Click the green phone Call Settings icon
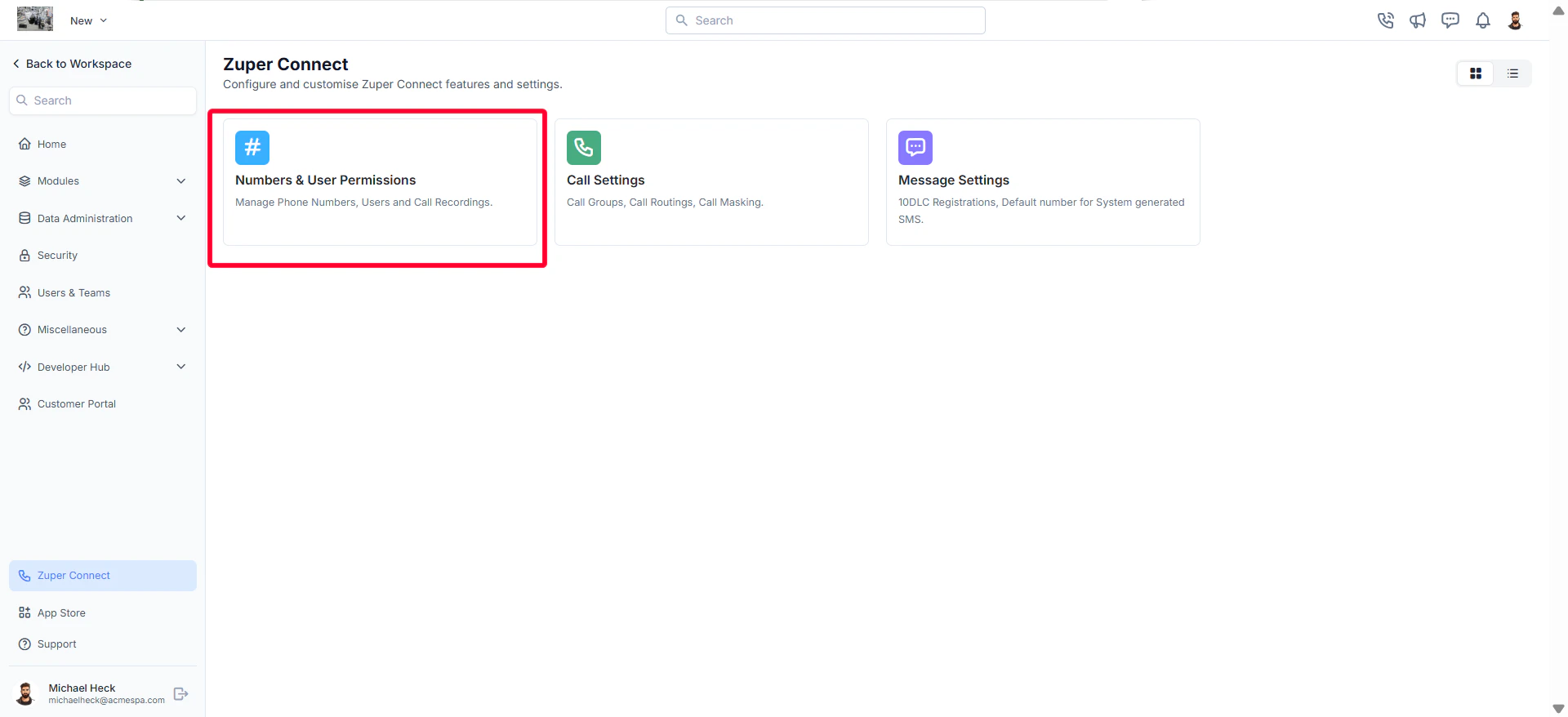This screenshot has width=1568, height=717. [584, 148]
